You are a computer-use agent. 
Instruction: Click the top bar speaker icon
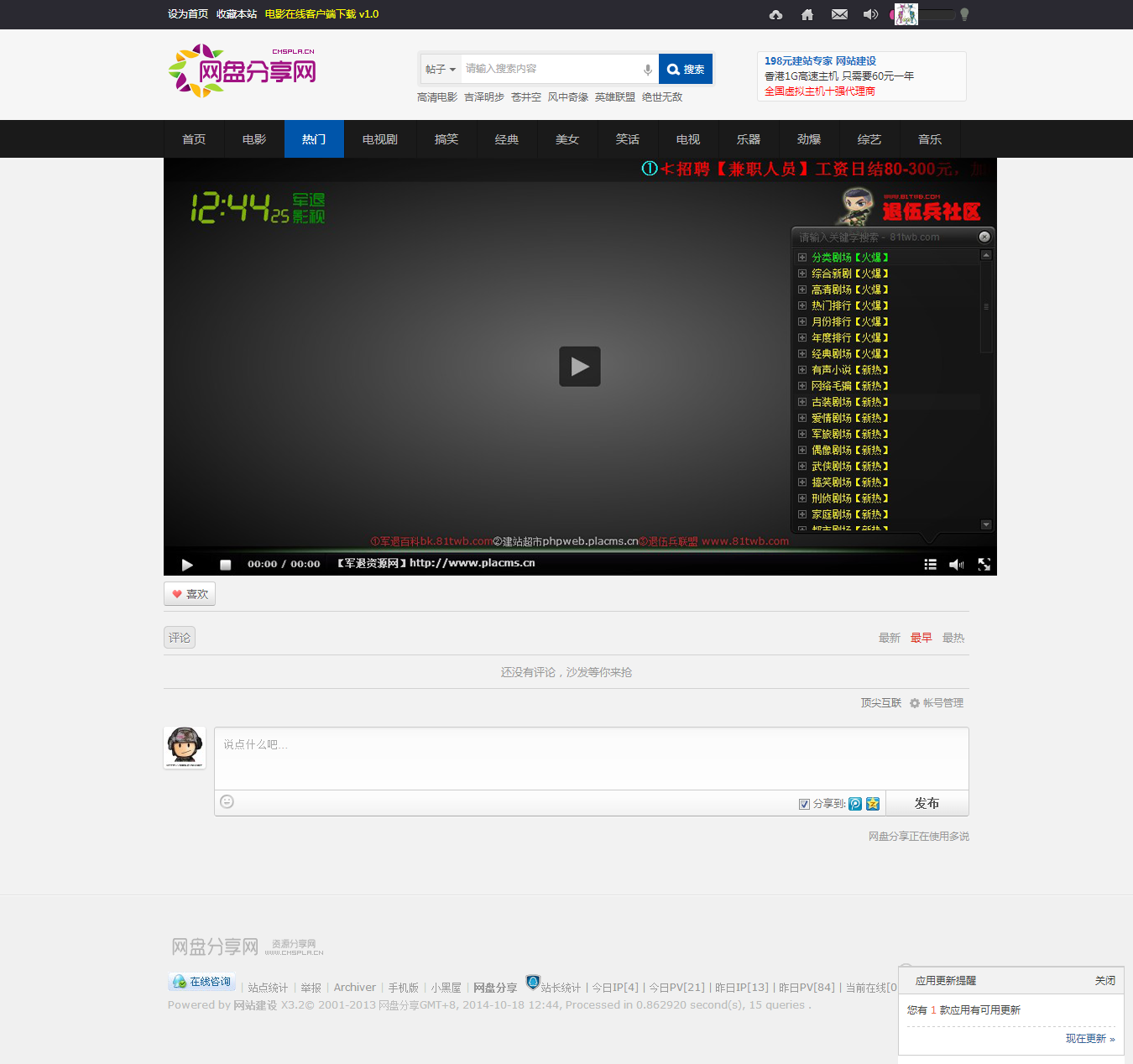coord(871,14)
